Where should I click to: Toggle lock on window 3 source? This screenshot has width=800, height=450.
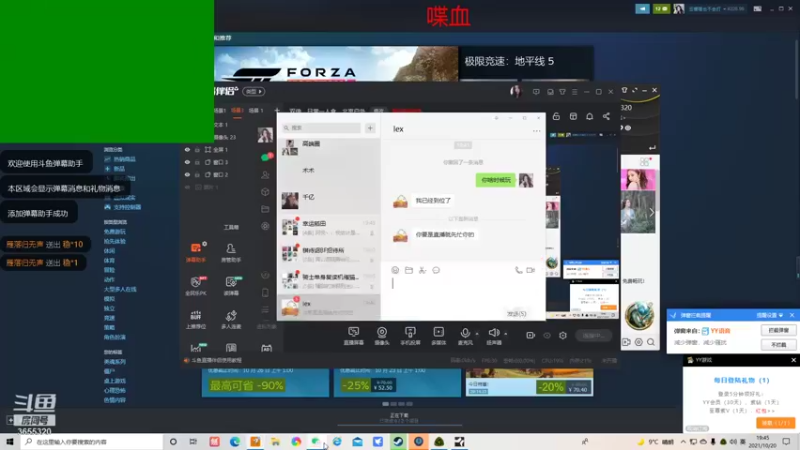(x=197, y=162)
